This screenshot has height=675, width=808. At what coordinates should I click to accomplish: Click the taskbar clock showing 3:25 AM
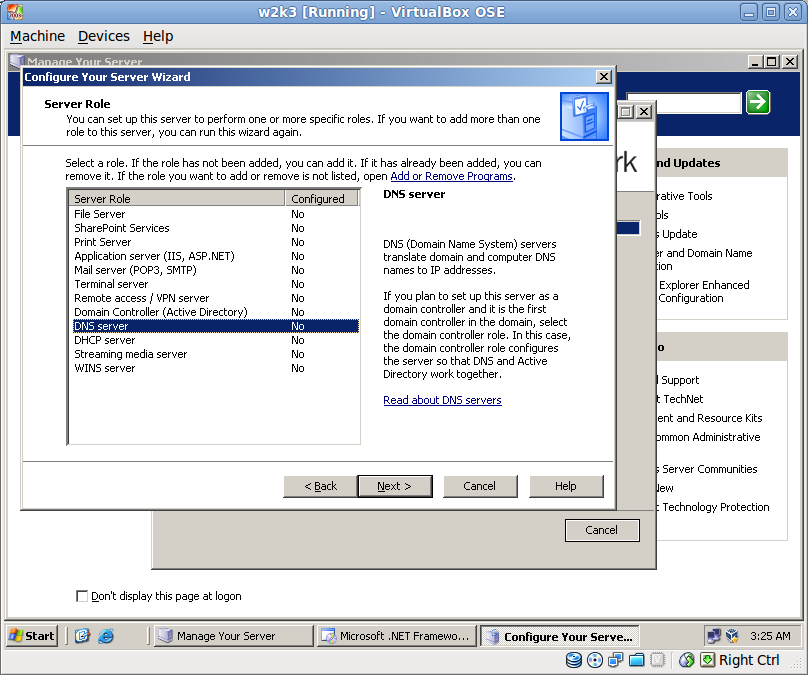pos(770,636)
